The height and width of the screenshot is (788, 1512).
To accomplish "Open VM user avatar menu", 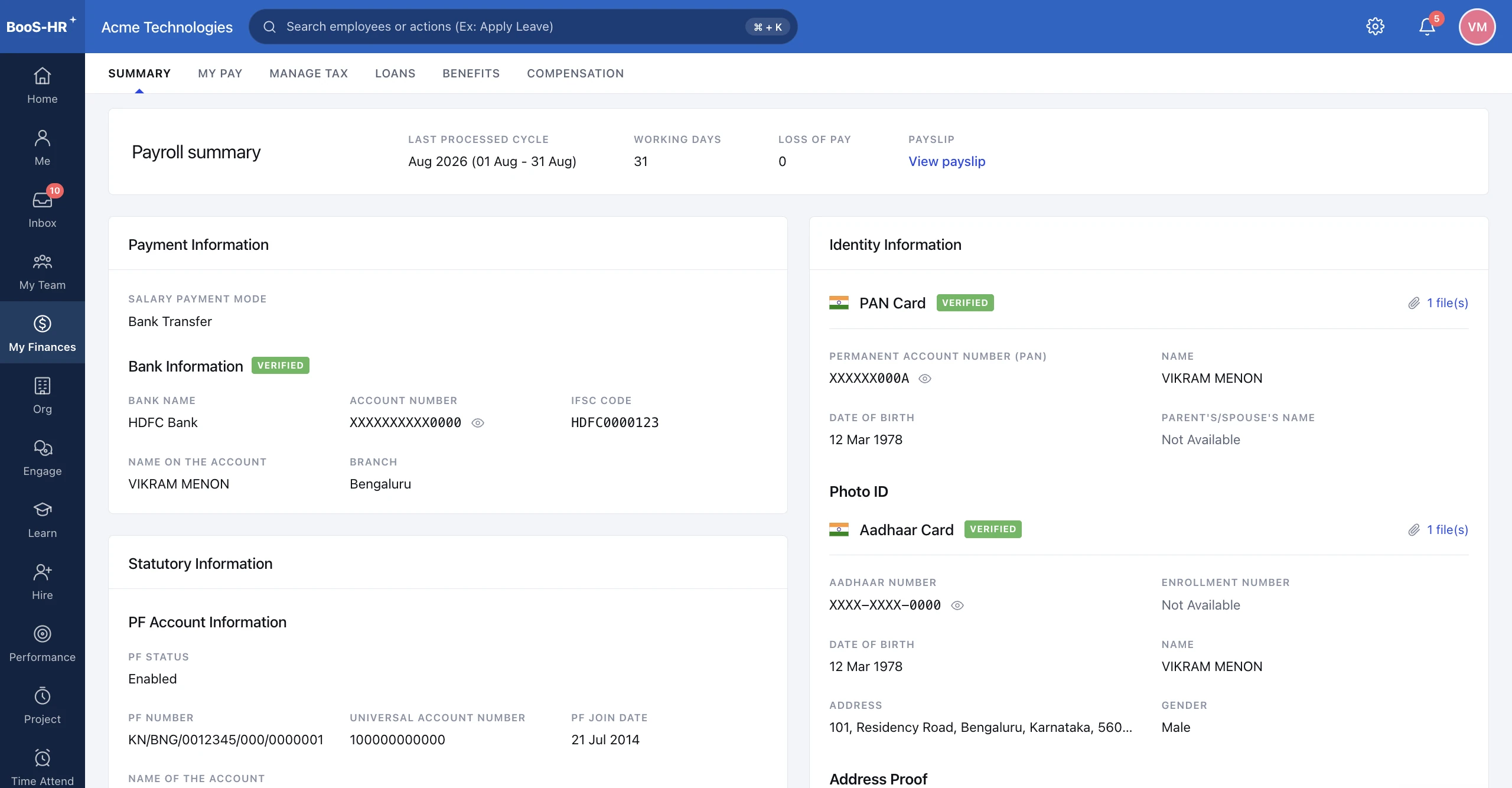I will (x=1477, y=27).
